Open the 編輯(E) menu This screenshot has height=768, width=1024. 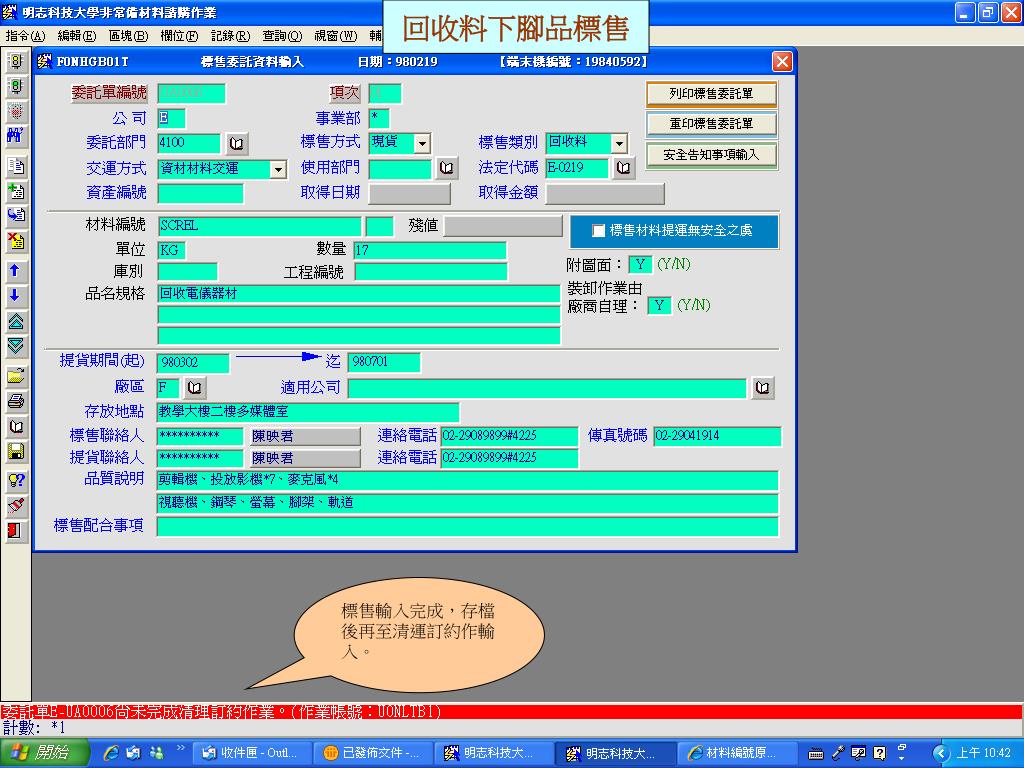click(76, 35)
